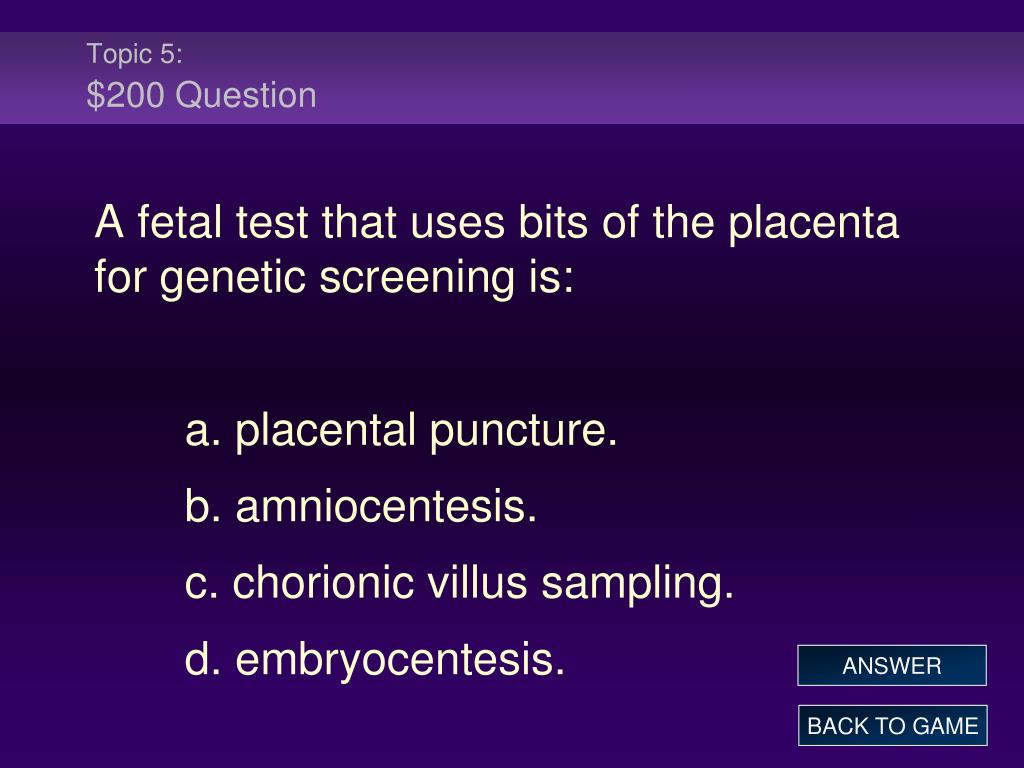Click the 'a.' letter marker
The height and width of the screenshot is (768, 1024).
[203, 432]
